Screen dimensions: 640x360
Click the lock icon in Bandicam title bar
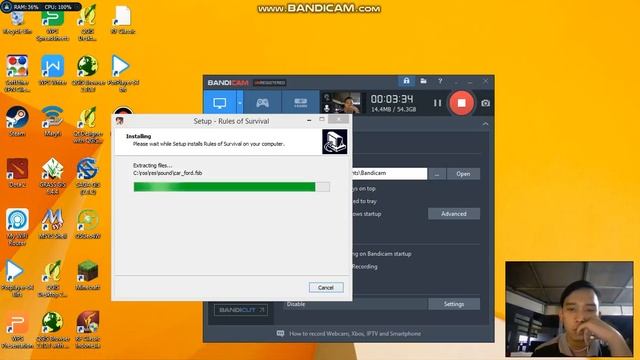click(x=407, y=81)
